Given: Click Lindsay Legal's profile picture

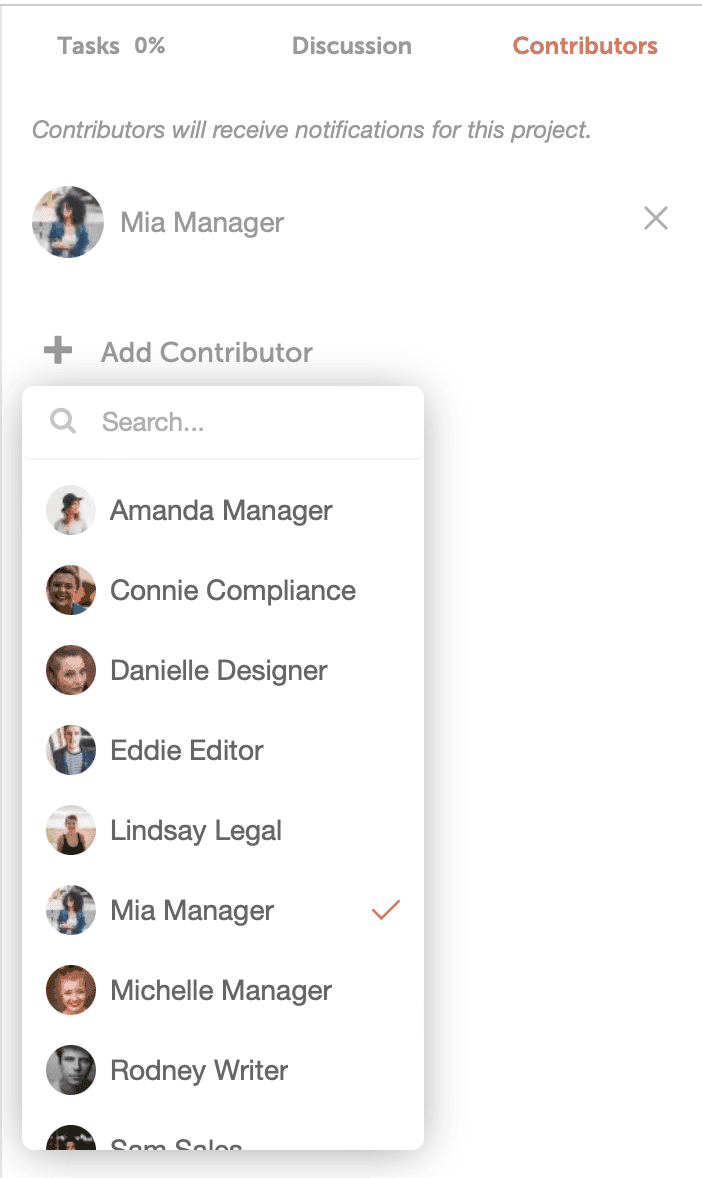Looking at the screenshot, I should [70, 830].
